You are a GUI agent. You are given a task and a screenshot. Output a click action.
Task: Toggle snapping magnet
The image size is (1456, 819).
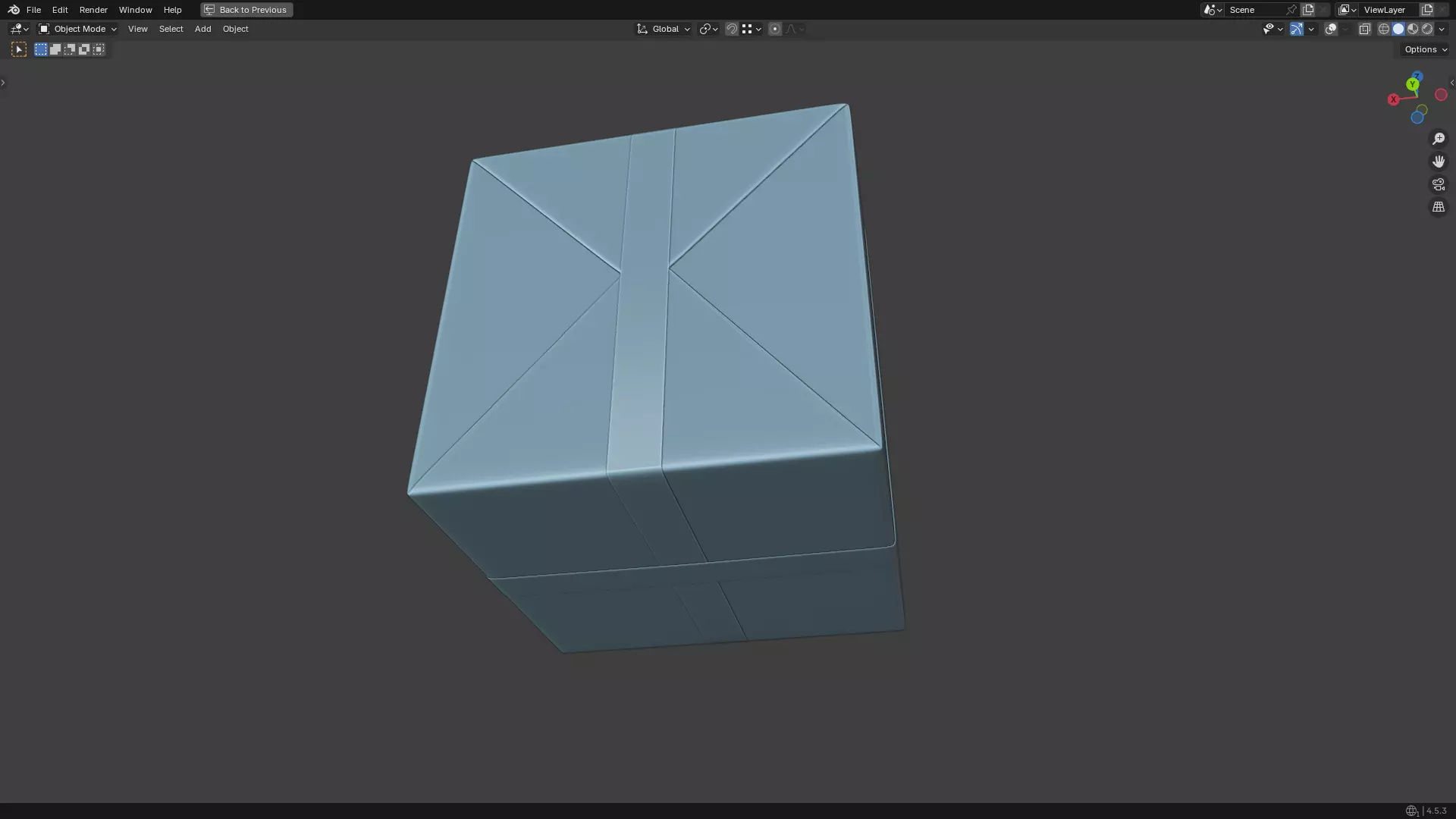click(731, 29)
